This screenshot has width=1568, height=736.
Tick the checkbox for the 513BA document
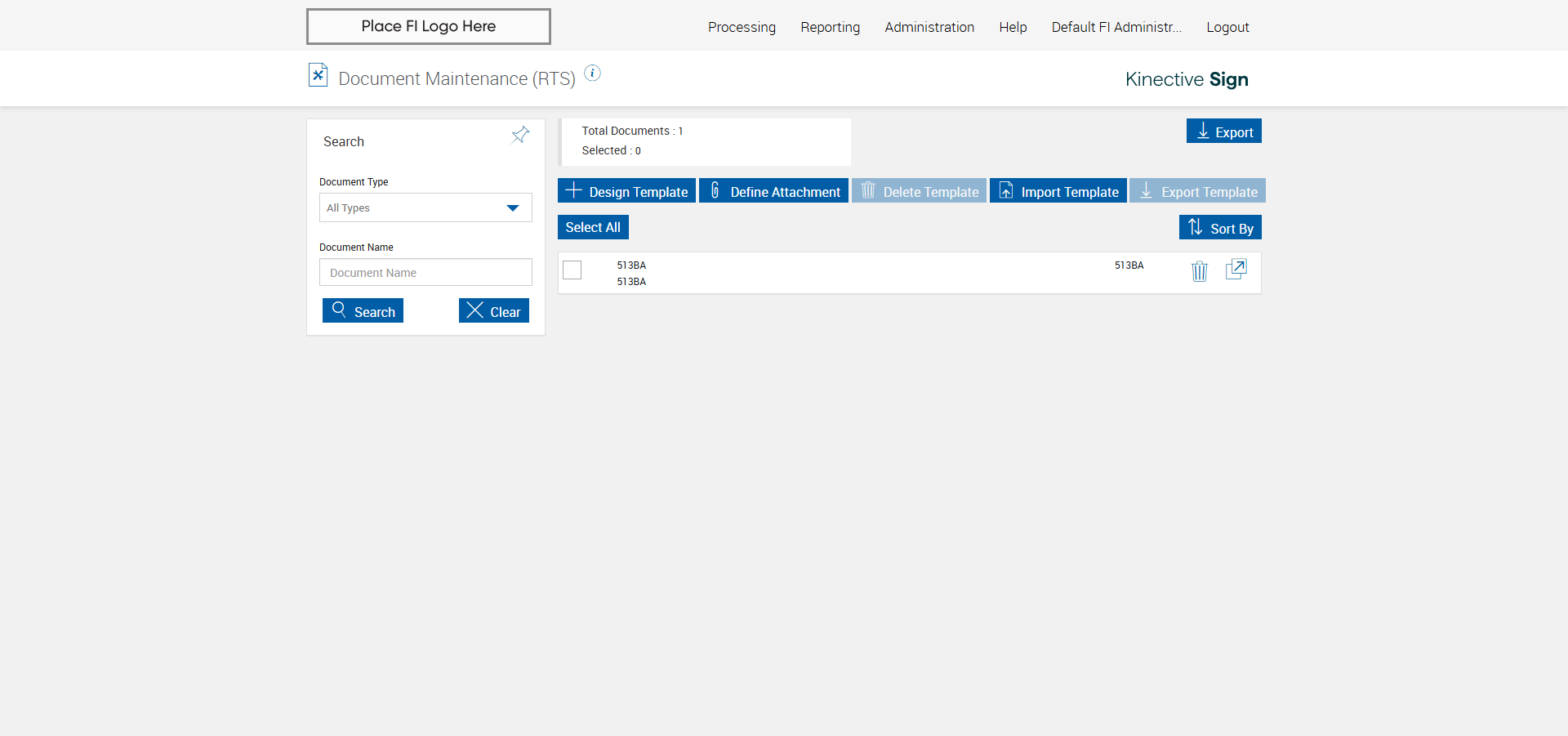[572, 270]
